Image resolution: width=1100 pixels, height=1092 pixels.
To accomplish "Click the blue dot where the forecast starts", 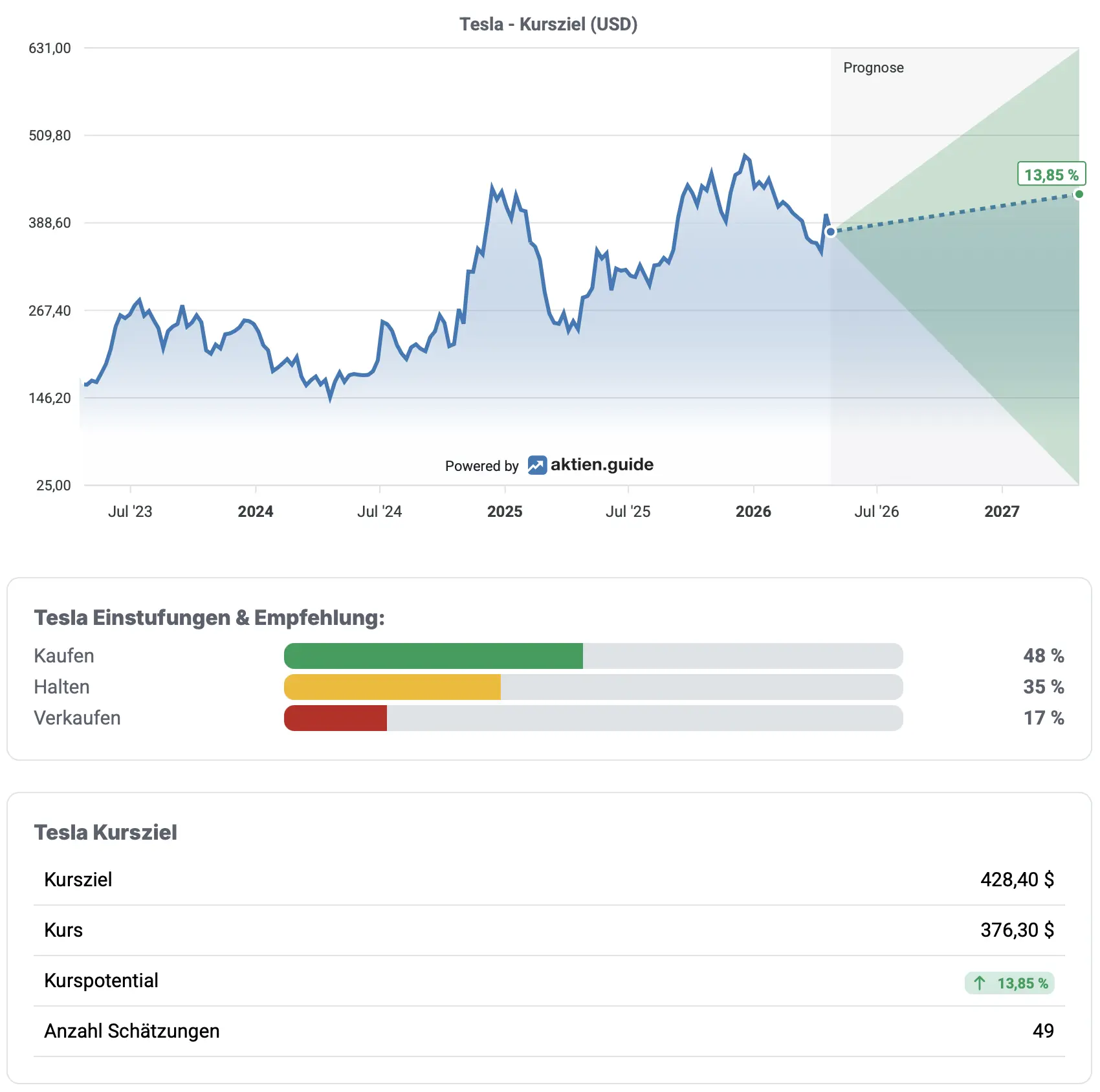I will (x=831, y=232).
